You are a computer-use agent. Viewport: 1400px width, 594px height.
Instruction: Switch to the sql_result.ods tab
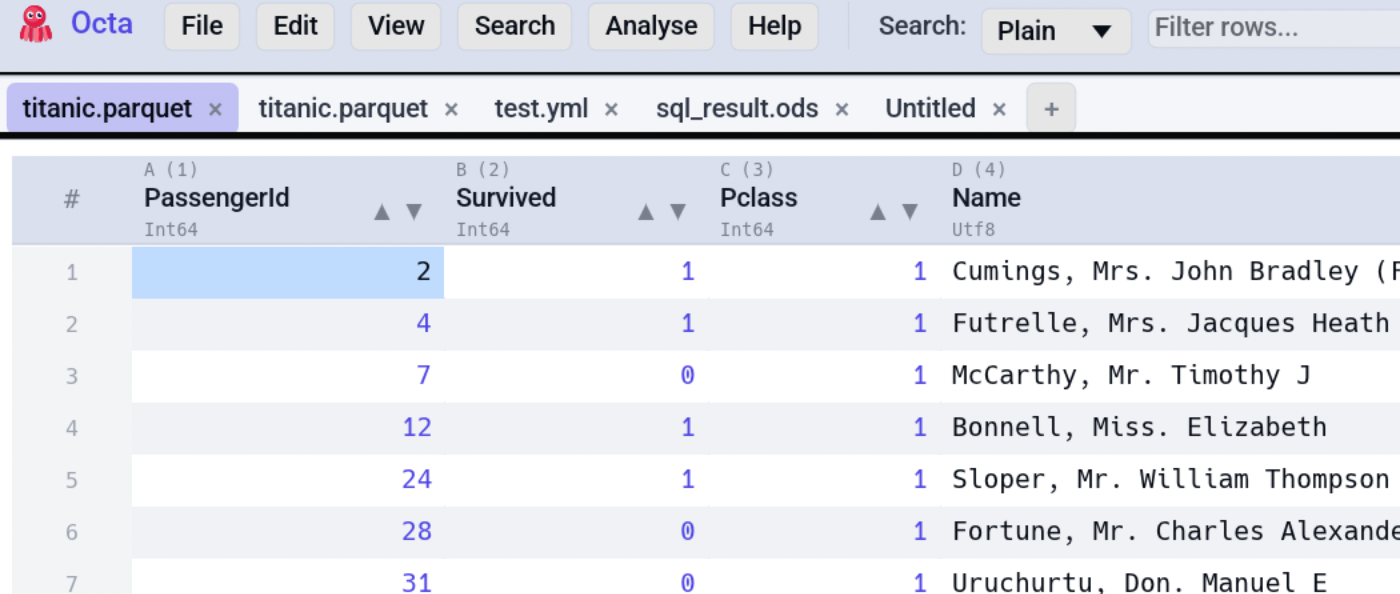click(x=737, y=108)
